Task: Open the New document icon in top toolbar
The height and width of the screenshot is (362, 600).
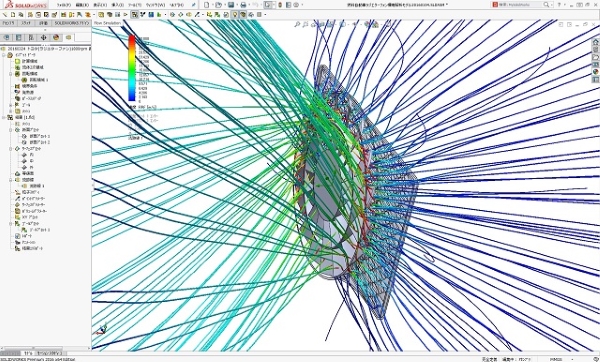Action: tap(207, 5)
